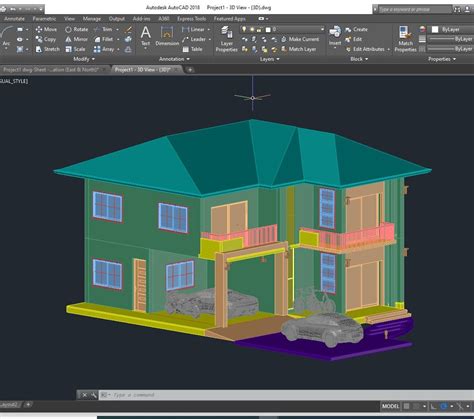Image resolution: width=474 pixels, height=419 pixels.
Task: Start the Dimension tool
Action: click(x=167, y=36)
